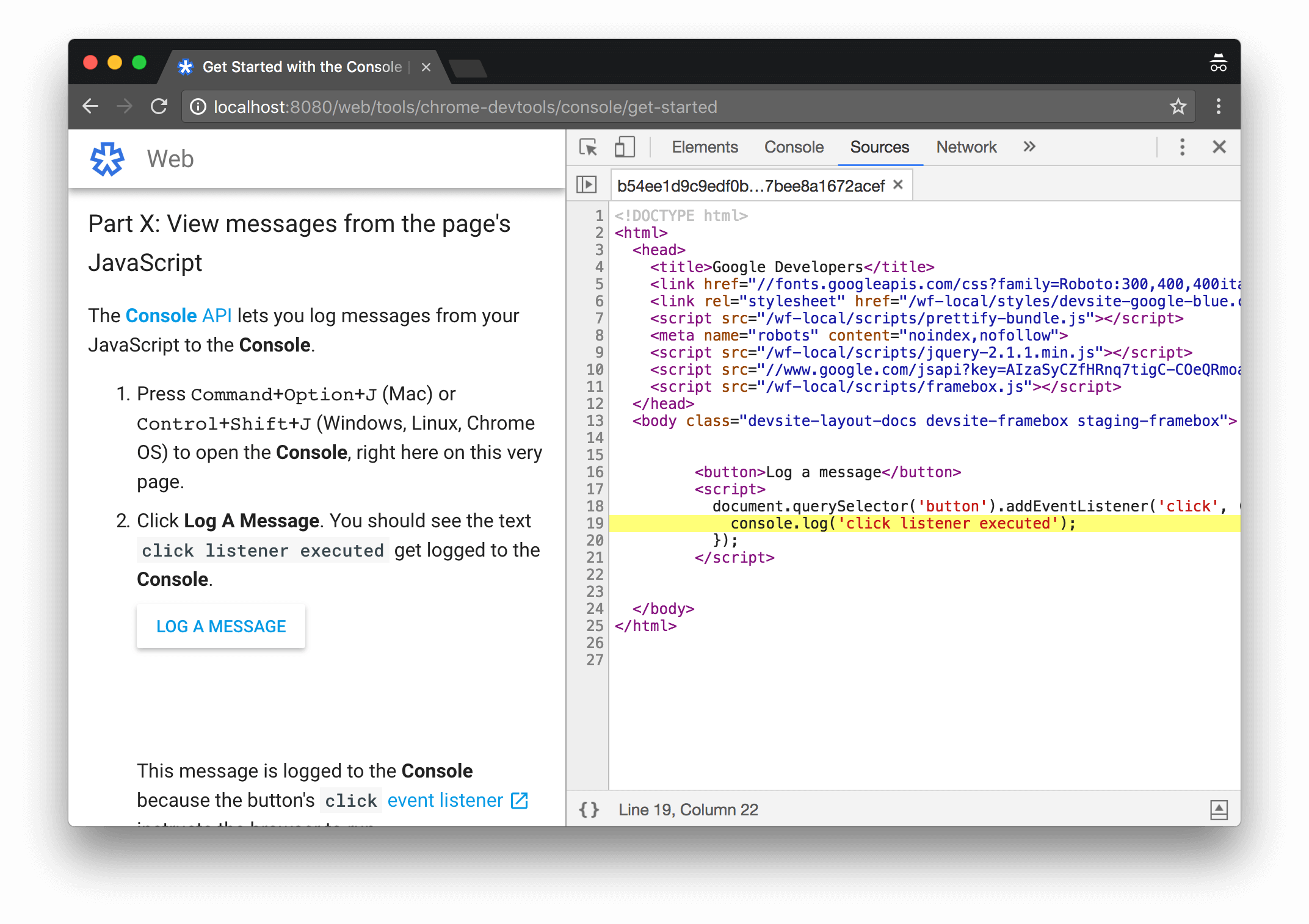Click the incognito icon top right

coord(1218,62)
